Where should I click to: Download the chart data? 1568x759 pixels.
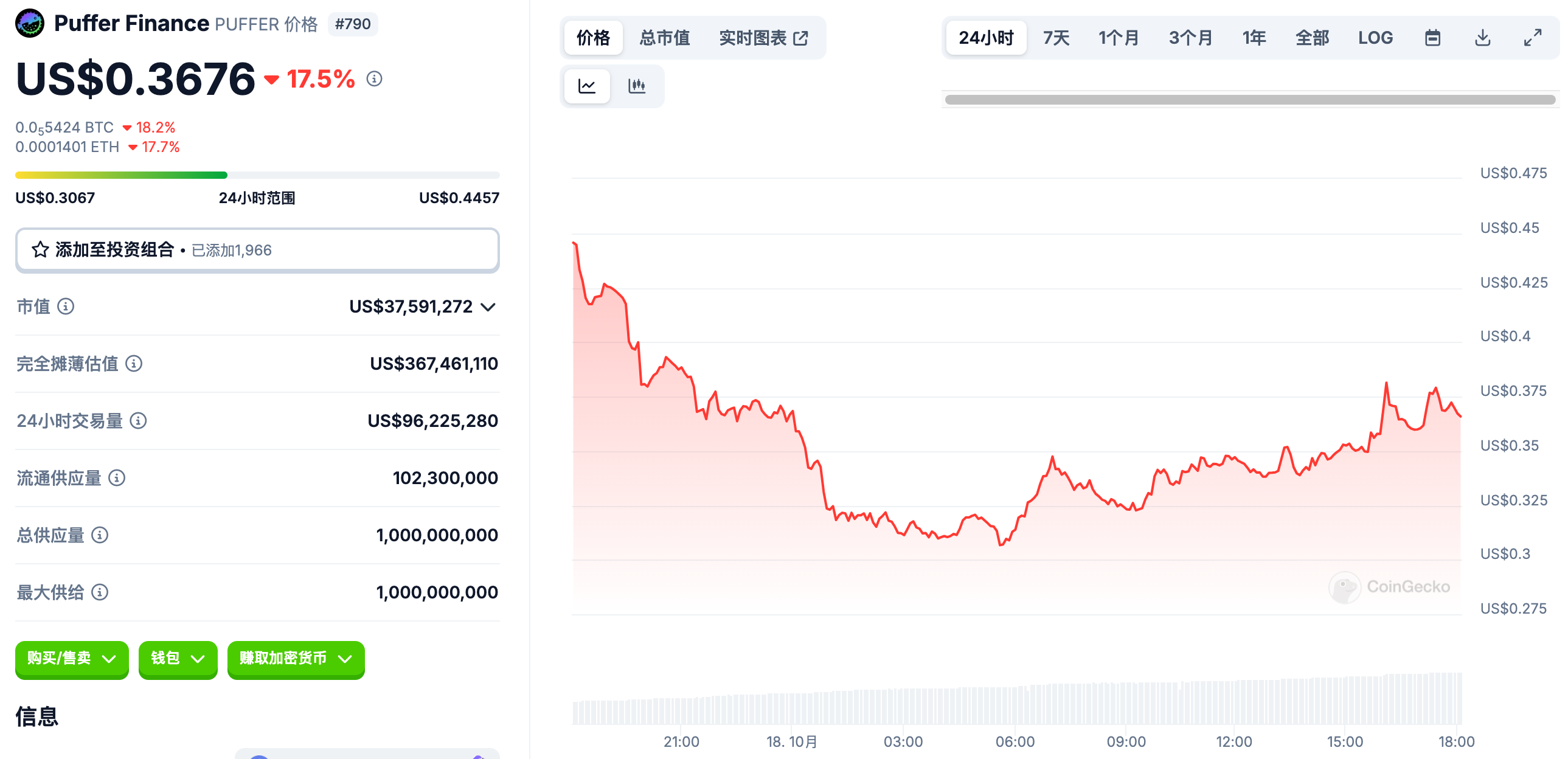1482,38
